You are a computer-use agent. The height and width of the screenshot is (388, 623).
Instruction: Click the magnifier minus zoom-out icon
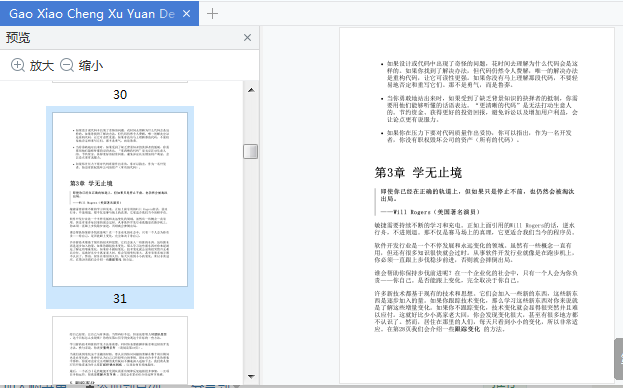click(x=67, y=65)
